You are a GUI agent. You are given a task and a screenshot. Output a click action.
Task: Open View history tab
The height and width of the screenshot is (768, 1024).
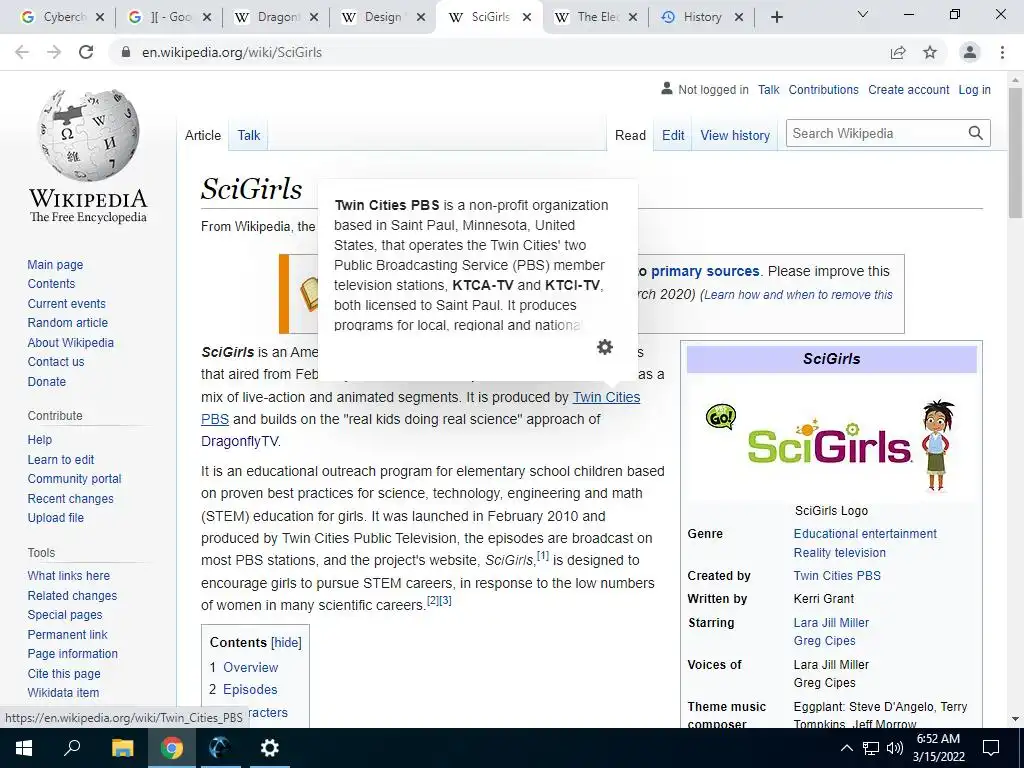point(735,135)
